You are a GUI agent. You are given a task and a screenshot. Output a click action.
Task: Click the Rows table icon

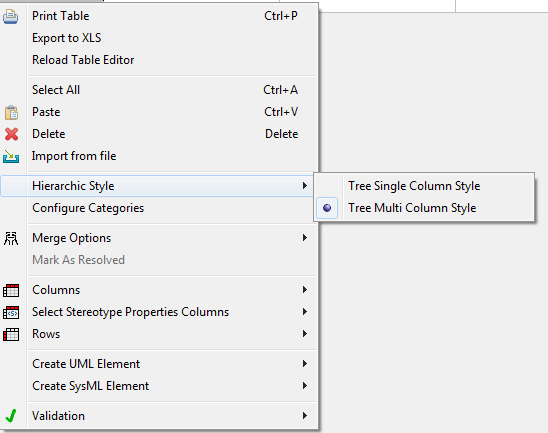(x=11, y=334)
